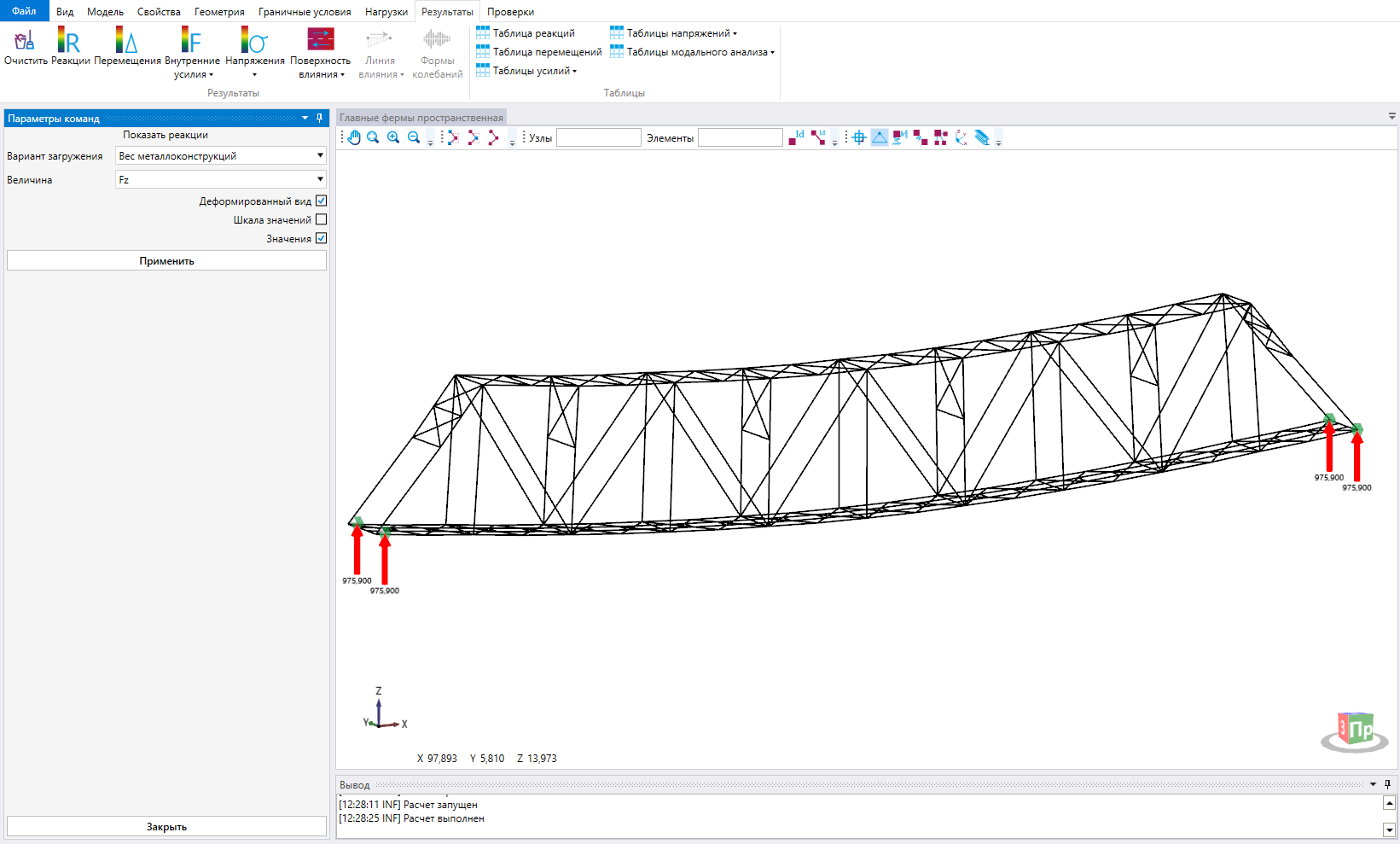Switch to Нагрузки ribbon tab
1400x844 pixels.
(386, 12)
